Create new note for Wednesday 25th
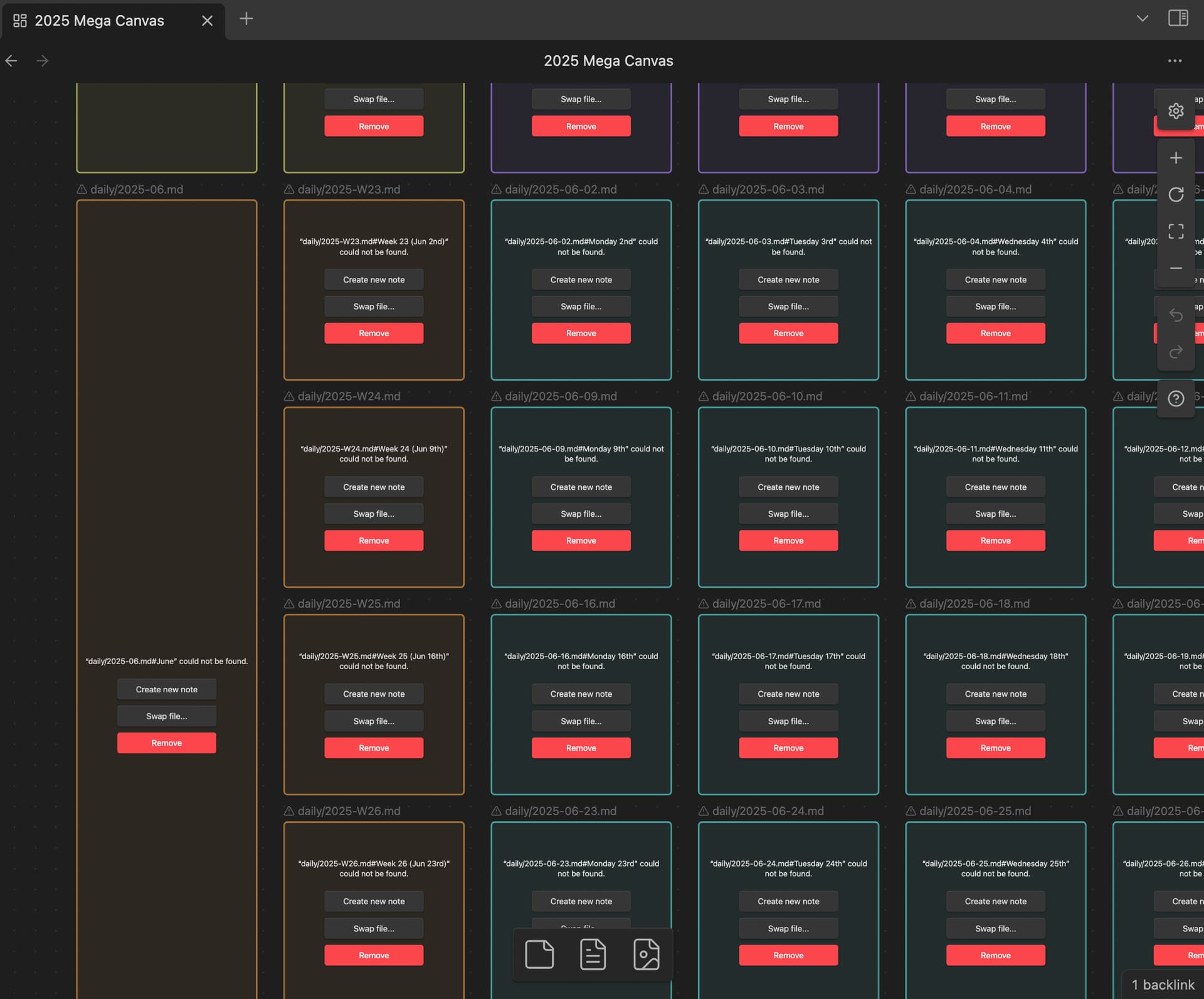Image resolution: width=1204 pixels, height=999 pixels. tap(996, 901)
